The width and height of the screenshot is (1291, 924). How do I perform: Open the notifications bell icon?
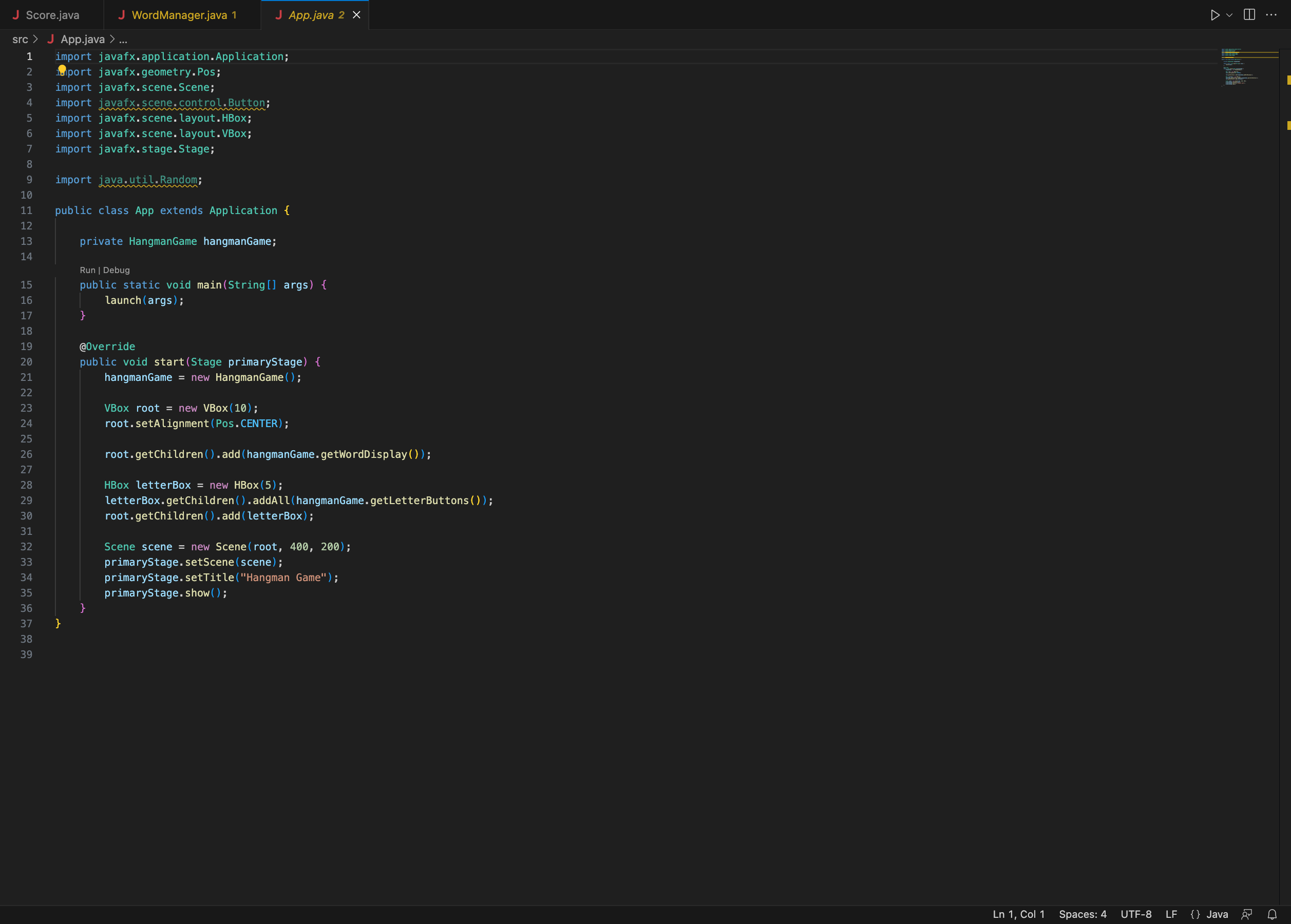tap(1272, 914)
